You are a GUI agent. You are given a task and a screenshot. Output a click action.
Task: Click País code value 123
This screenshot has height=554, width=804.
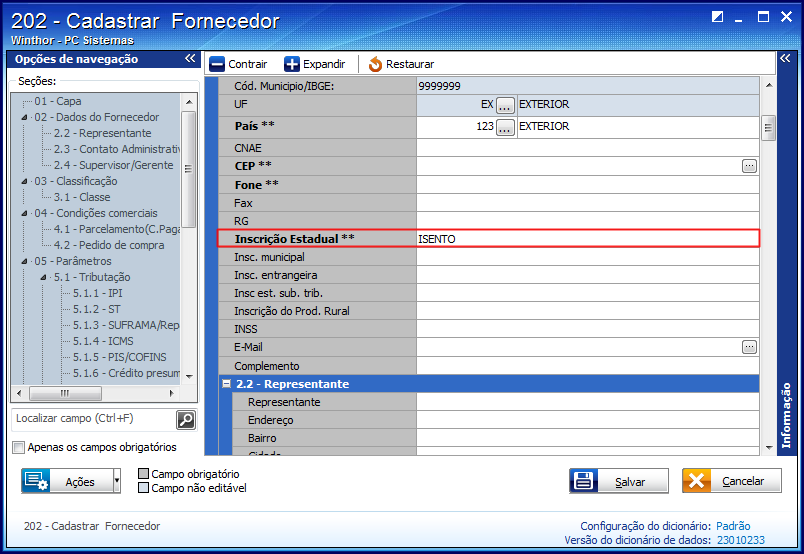(x=485, y=126)
